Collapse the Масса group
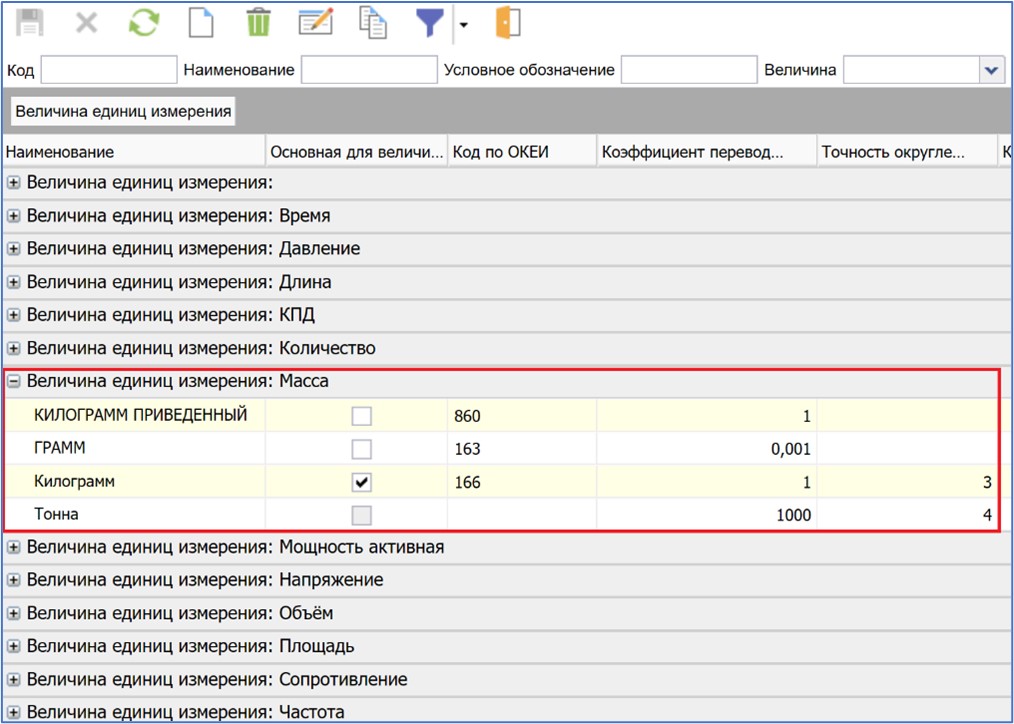The image size is (1014, 724). pyautogui.click(x=14, y=381)
